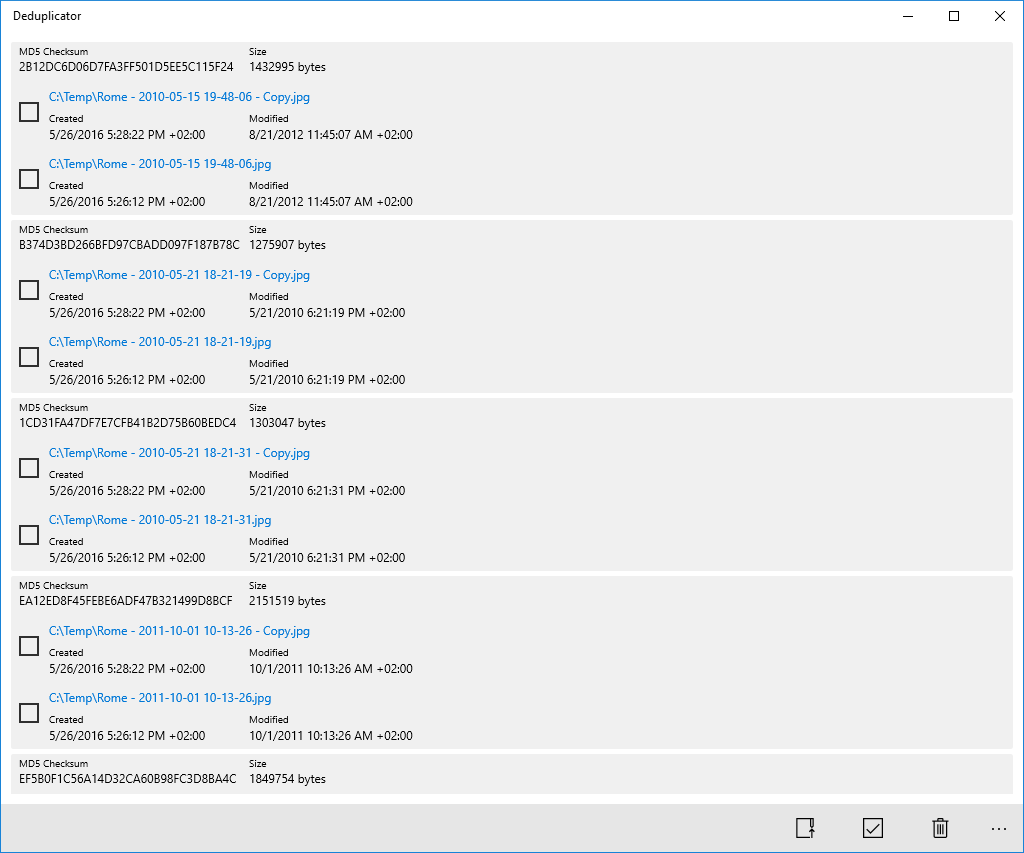Mark checkbox for Rome - 2011-10-01 10-13-26.jpg

29,713
